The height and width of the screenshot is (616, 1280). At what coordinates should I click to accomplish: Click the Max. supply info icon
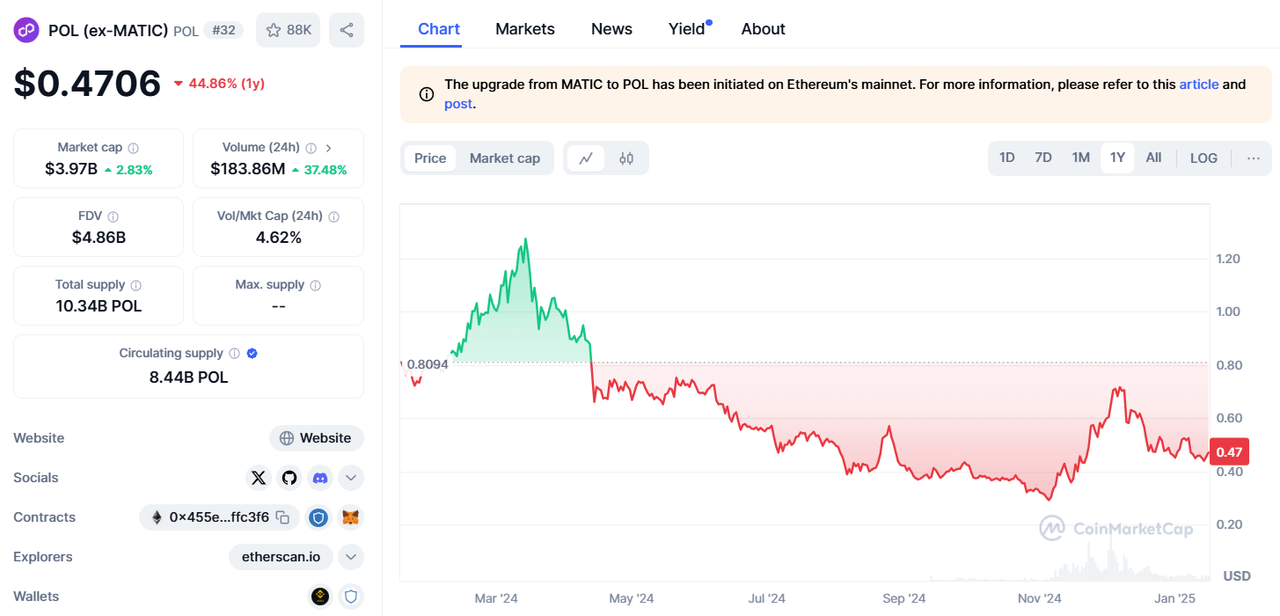[315, 285]
